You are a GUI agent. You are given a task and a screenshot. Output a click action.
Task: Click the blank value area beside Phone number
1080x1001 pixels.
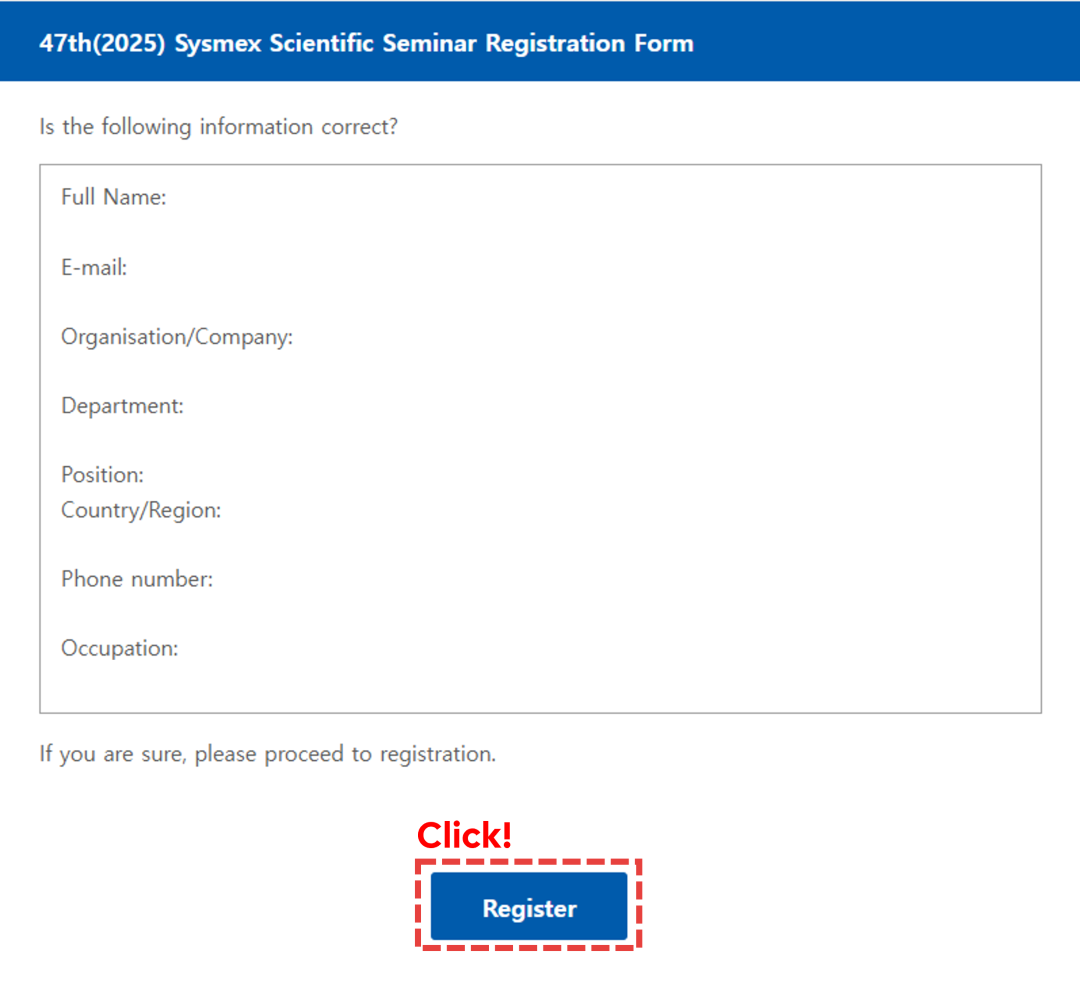point(625,579)
